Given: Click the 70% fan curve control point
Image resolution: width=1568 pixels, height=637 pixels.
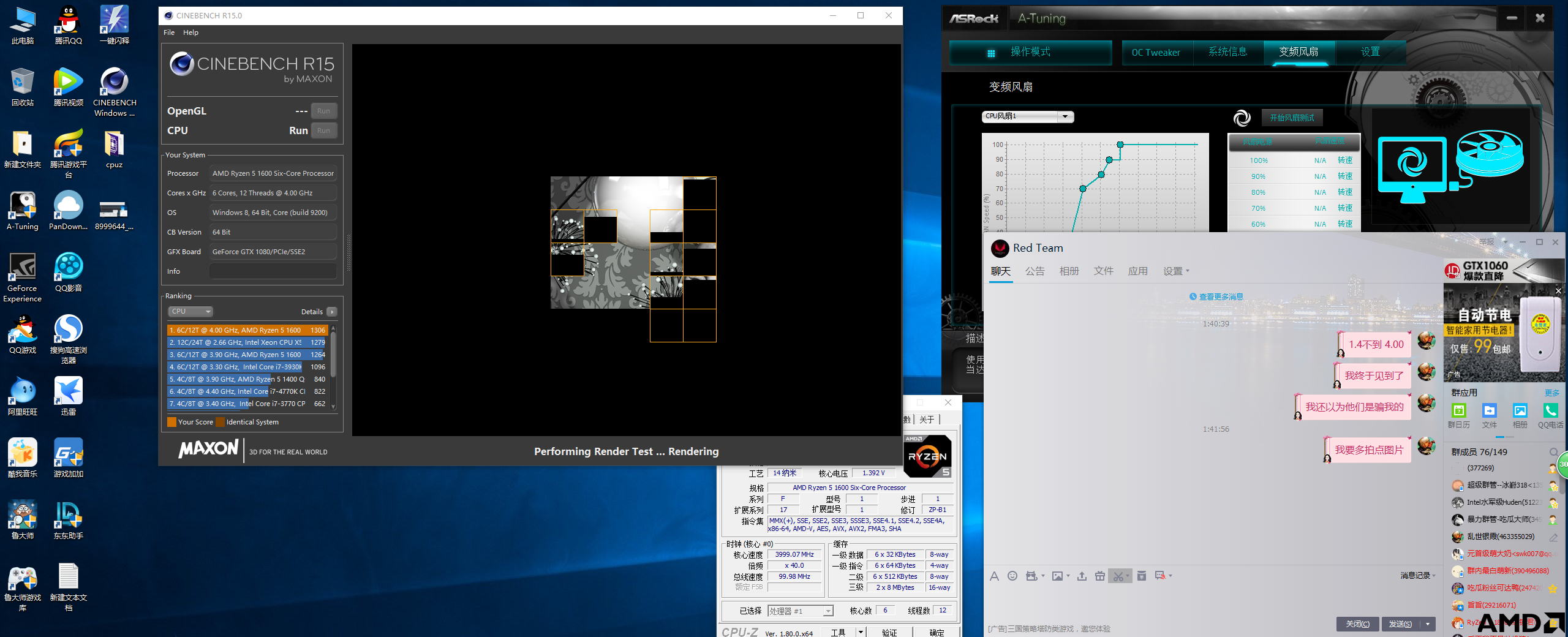Looking at the screenshot, I should coord(1083,189).
